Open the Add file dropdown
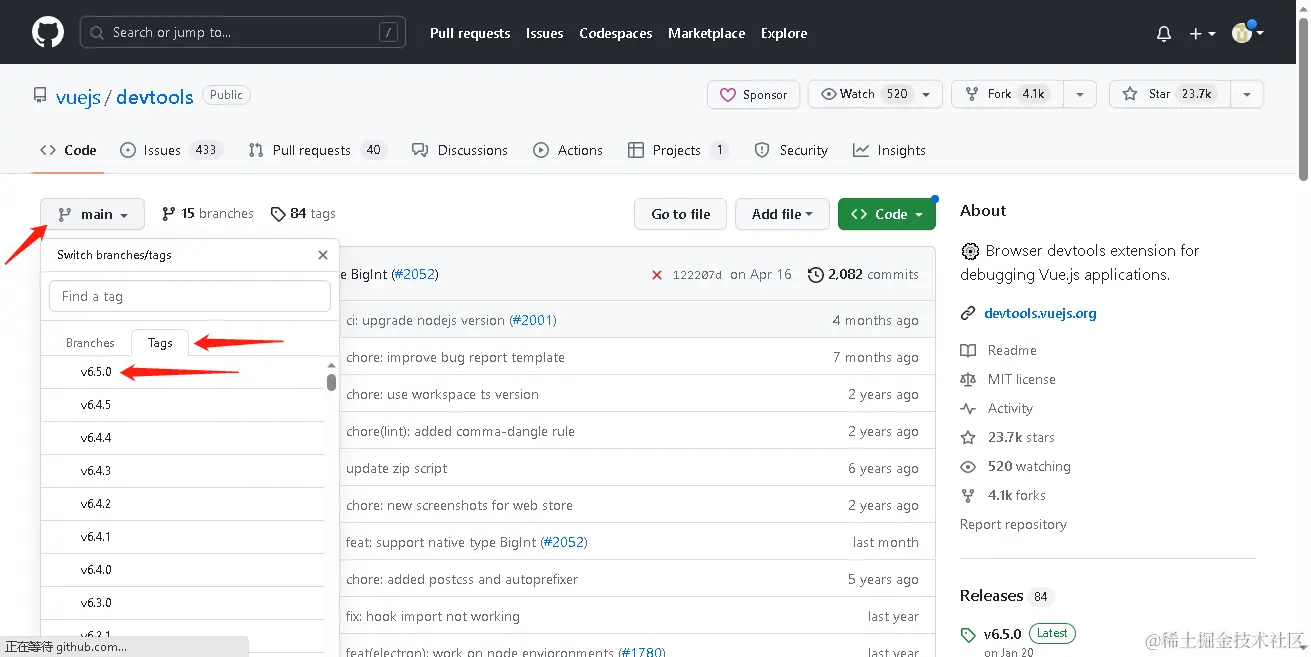Viewport: 1311px width, 657px height. [782, 214]
